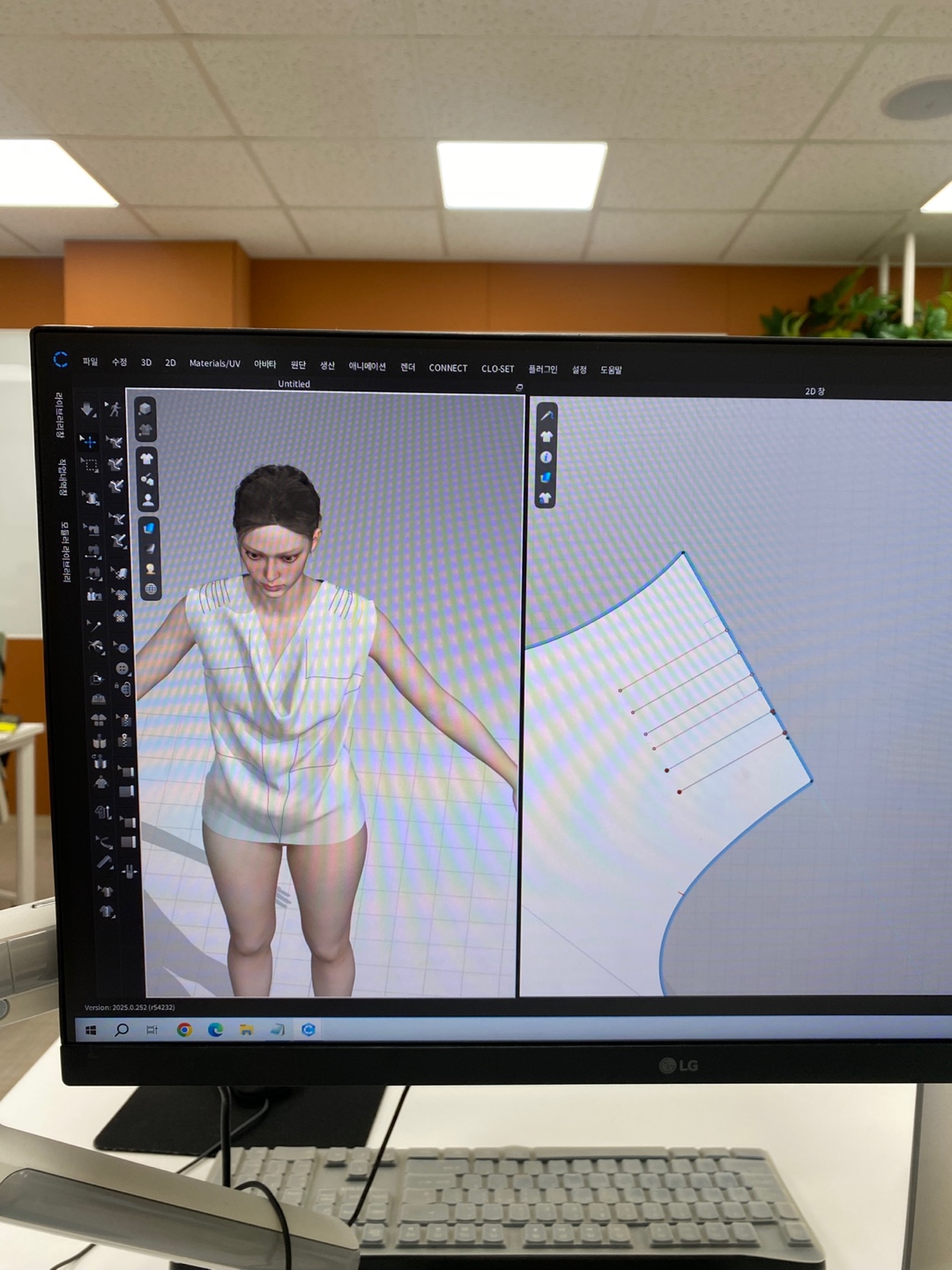Pick the Button tool in toolbar
Viewport: 952px width, 1270px height.
tap(123, 669)
